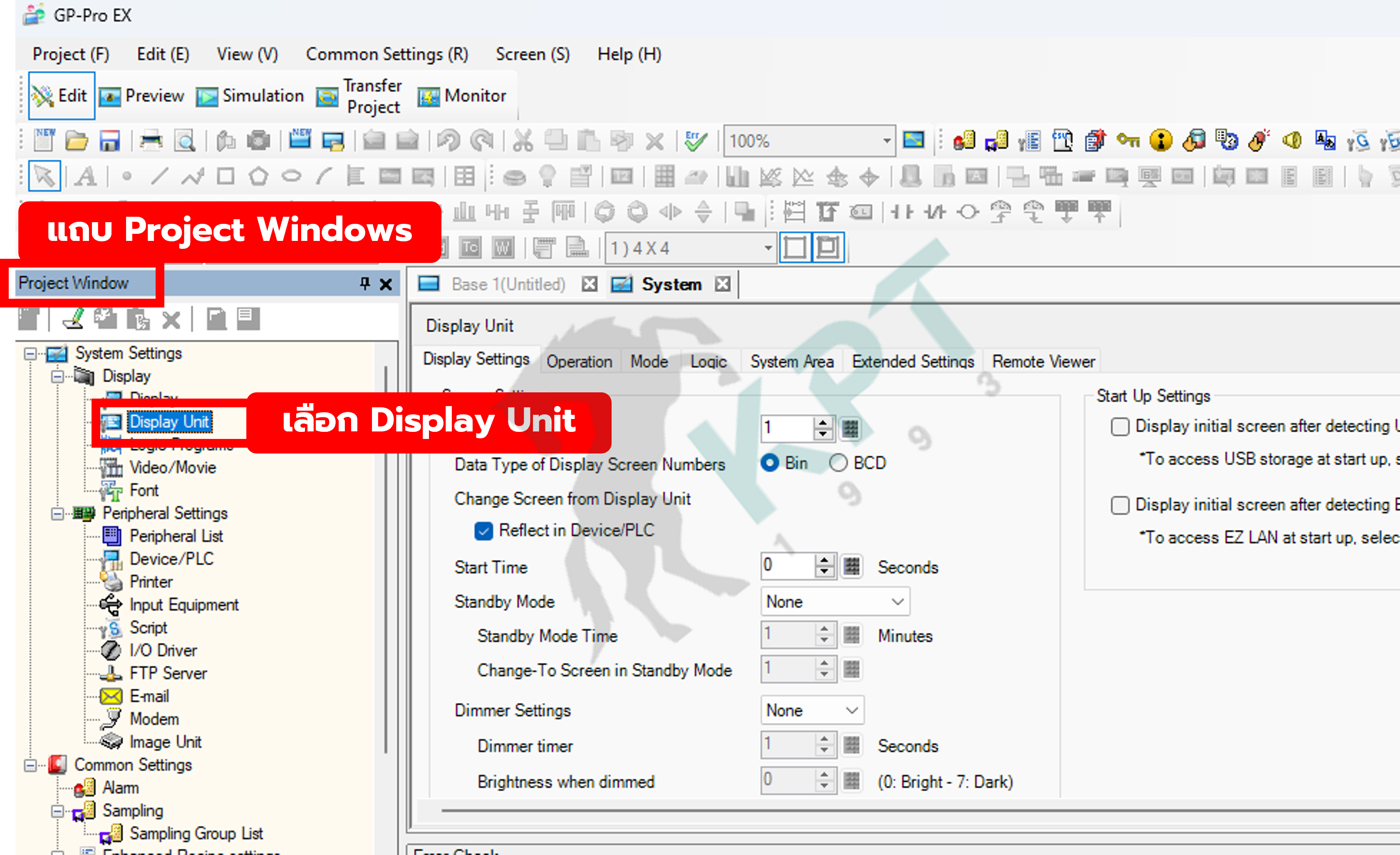Click the Preview button
1400x855 pixels.
pyautogui.click(x=142, y=96)
